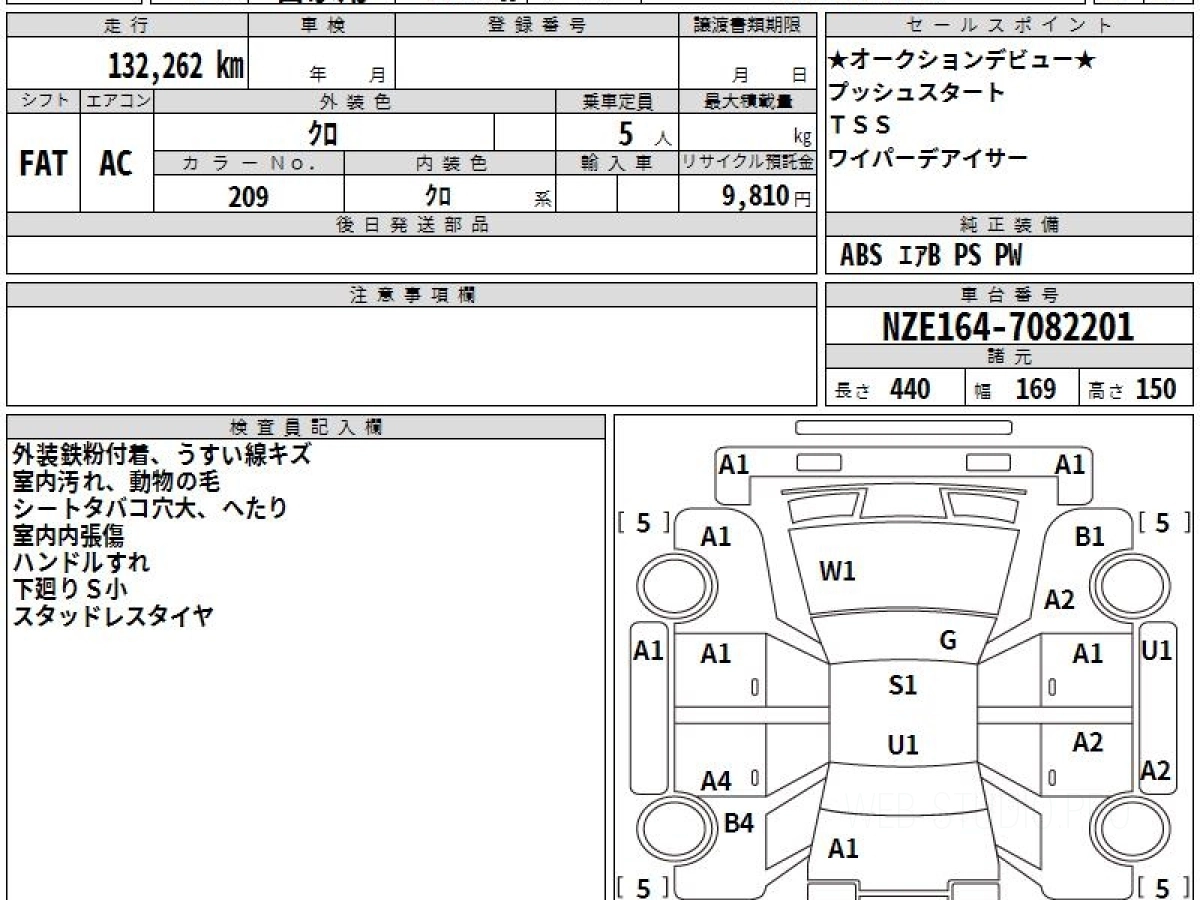Viewport: 1200px width, 900px height.
Task: Select the note line シートタバコ穴大、へたり
Action: coord(150,508)
